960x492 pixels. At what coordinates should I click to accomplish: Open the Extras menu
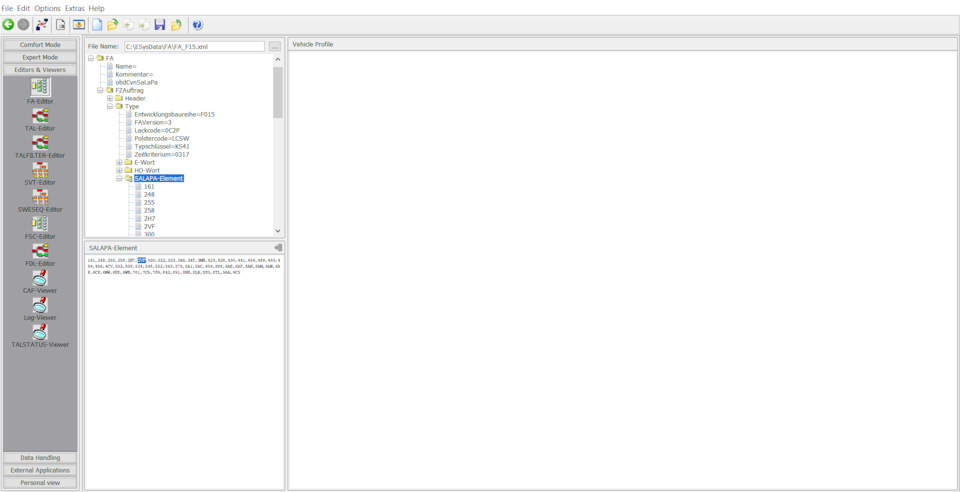click(x=75, y=9)
